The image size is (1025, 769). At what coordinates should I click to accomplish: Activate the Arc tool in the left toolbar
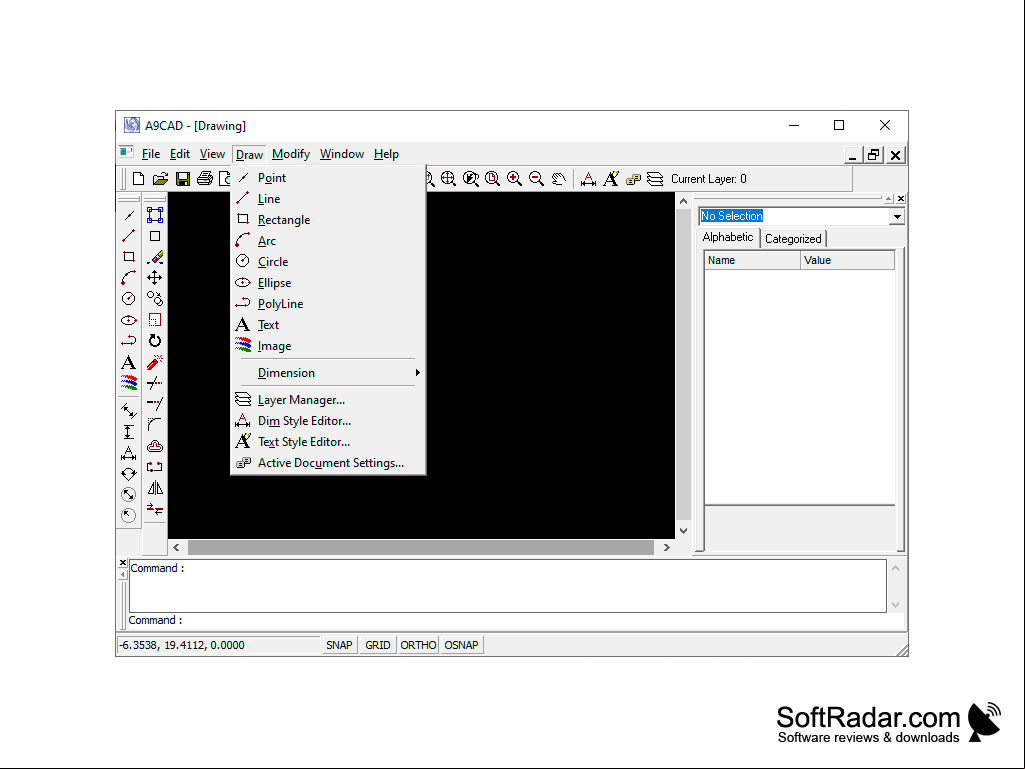(x=129, y=278)
